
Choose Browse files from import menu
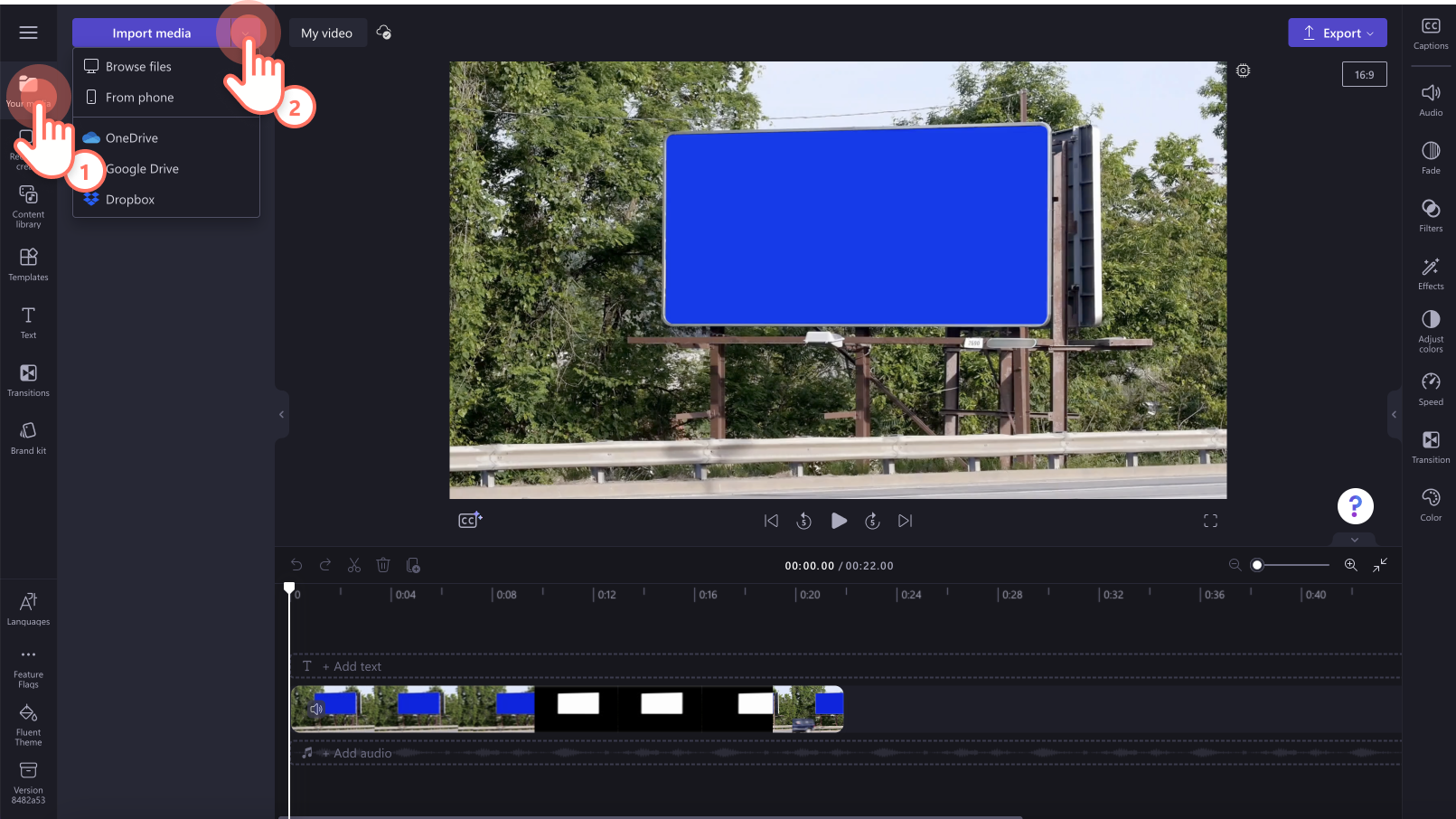click(166, 67)
